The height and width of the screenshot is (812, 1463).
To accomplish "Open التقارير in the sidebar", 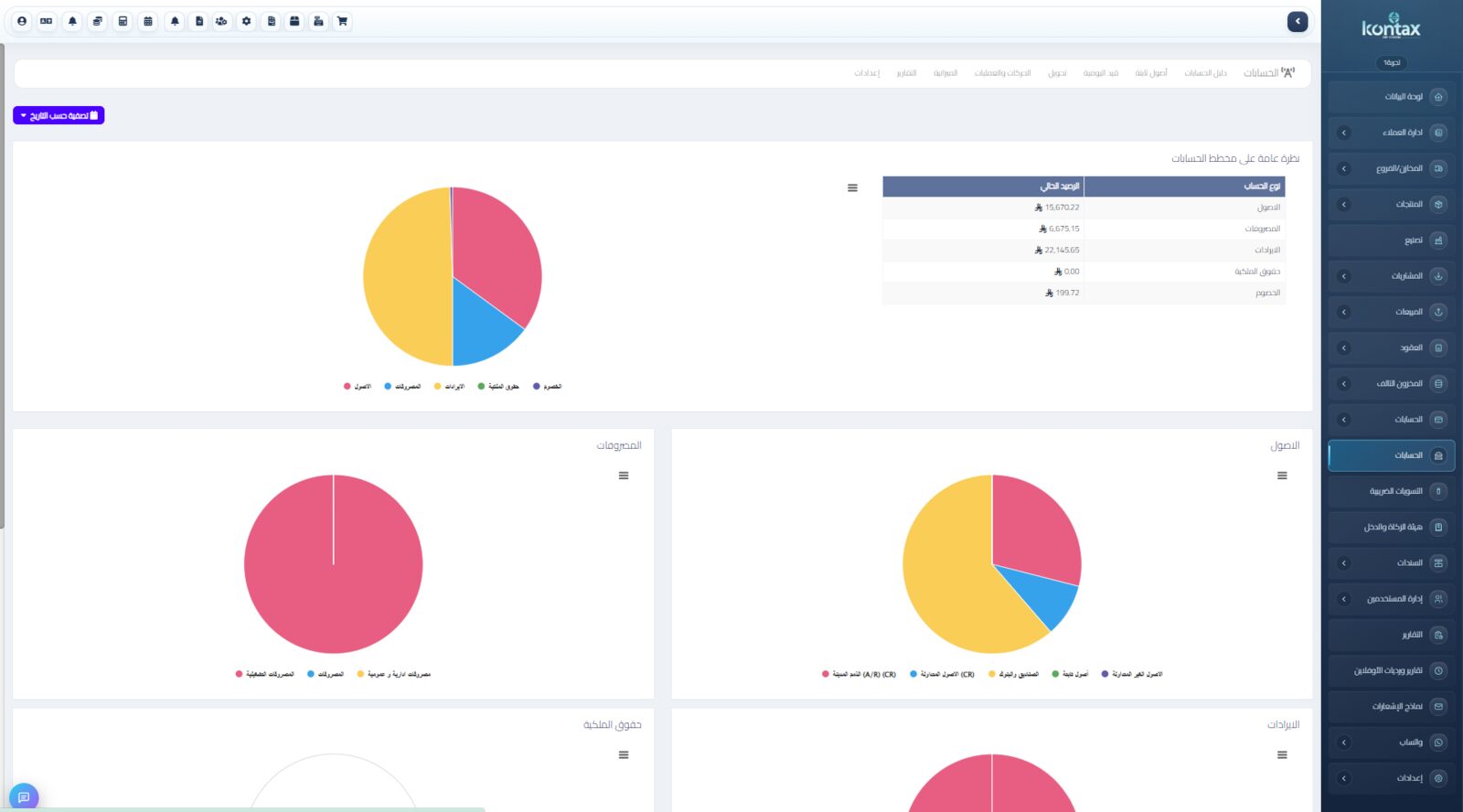I will (1392, 635).
